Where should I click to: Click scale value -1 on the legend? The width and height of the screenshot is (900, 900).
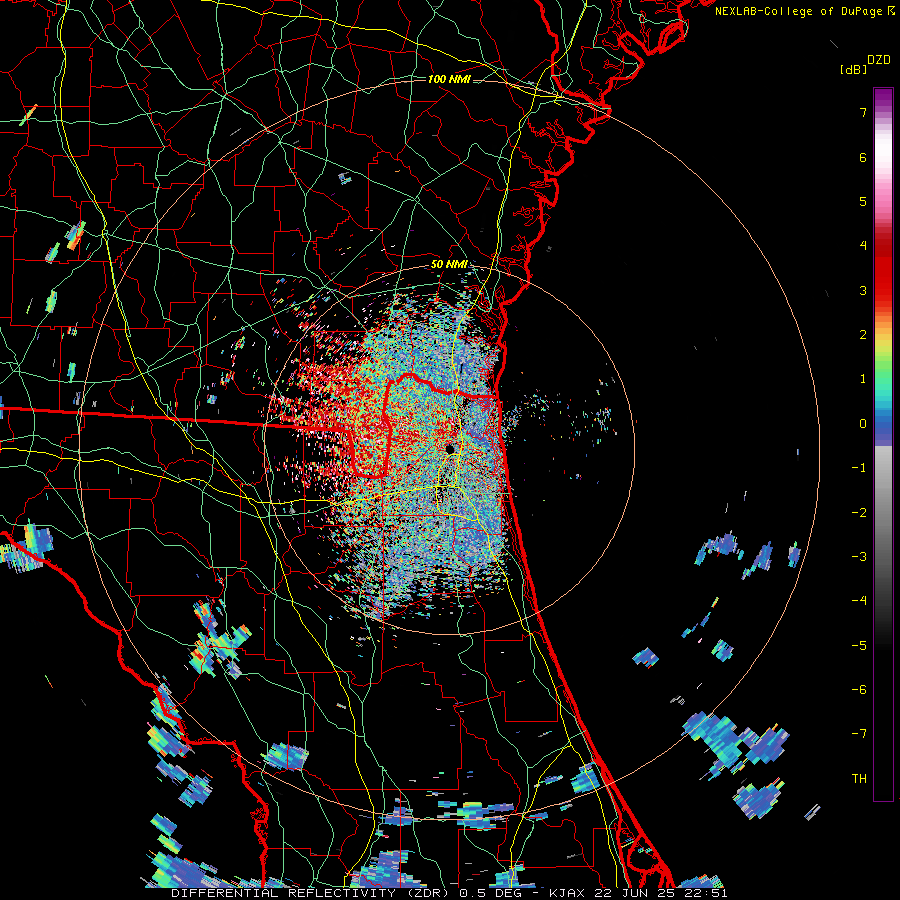[859, 468]
